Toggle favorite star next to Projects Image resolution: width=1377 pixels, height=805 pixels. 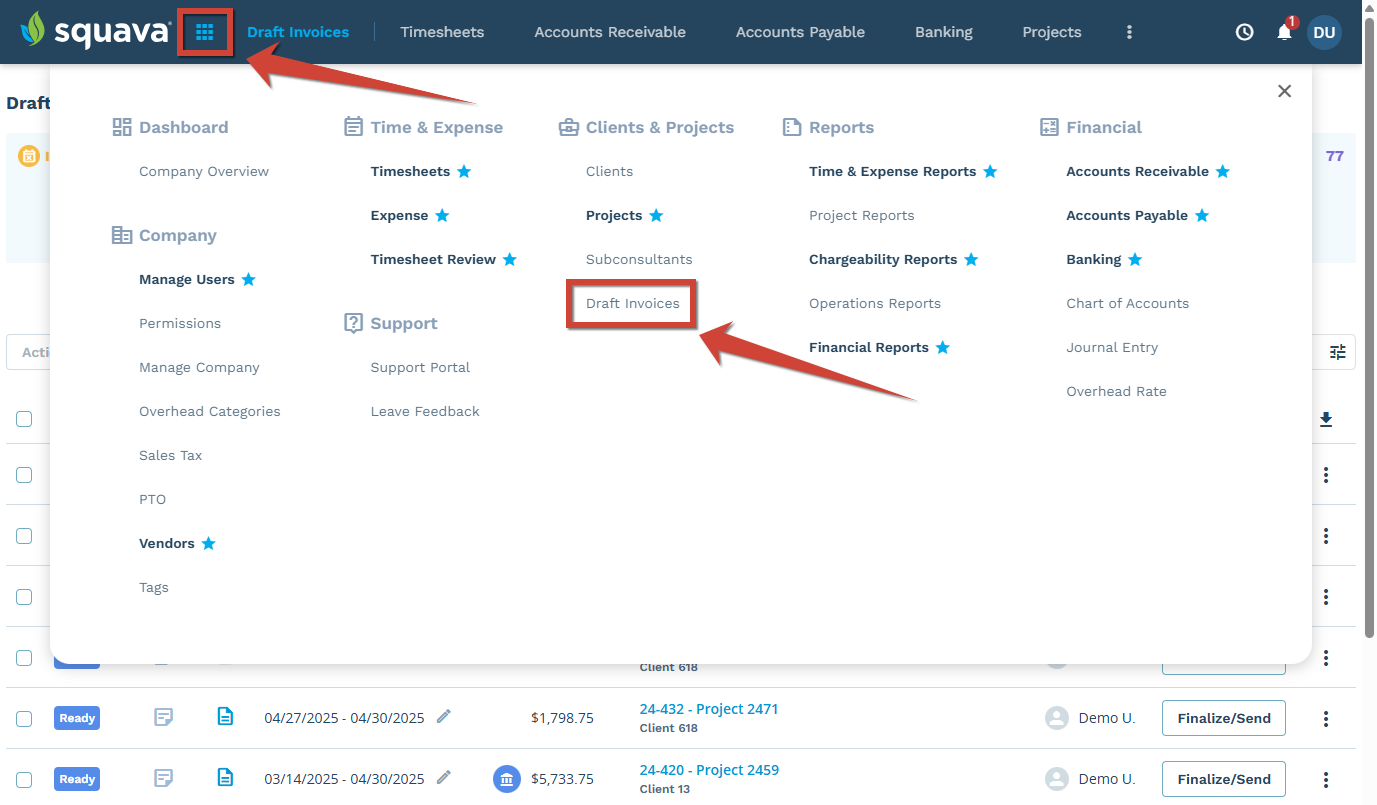tap(656, 215)
